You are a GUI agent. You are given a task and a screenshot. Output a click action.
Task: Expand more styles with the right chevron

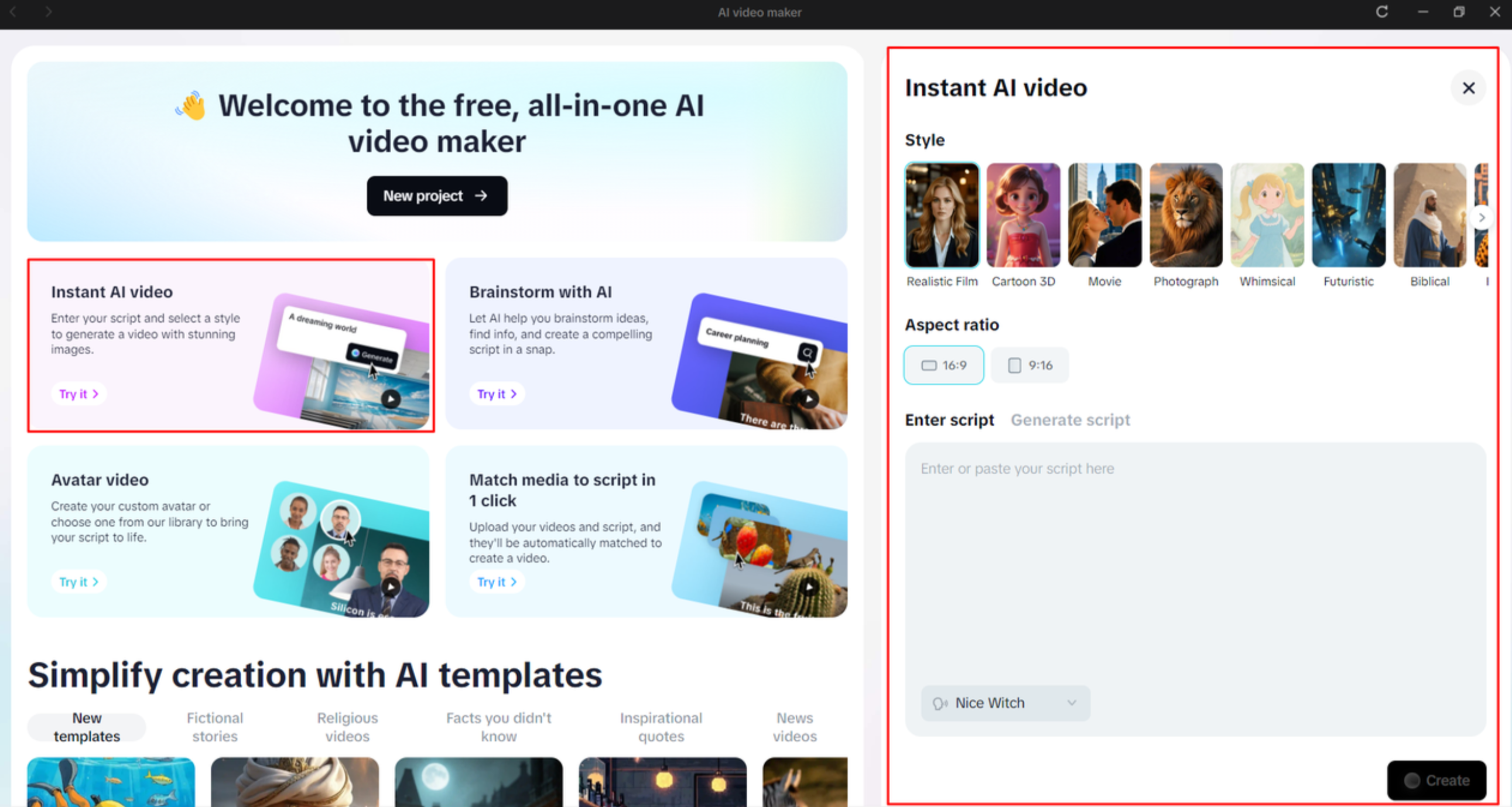coord(1482,217)
